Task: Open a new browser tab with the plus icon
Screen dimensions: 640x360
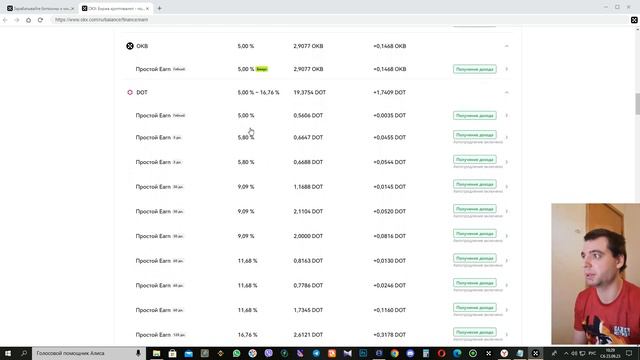Action: pos(160,8)
